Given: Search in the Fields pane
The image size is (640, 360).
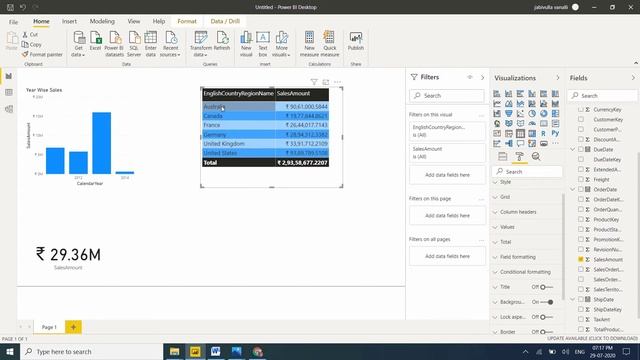Looking at the screenshot, I should tap(602, 96).
